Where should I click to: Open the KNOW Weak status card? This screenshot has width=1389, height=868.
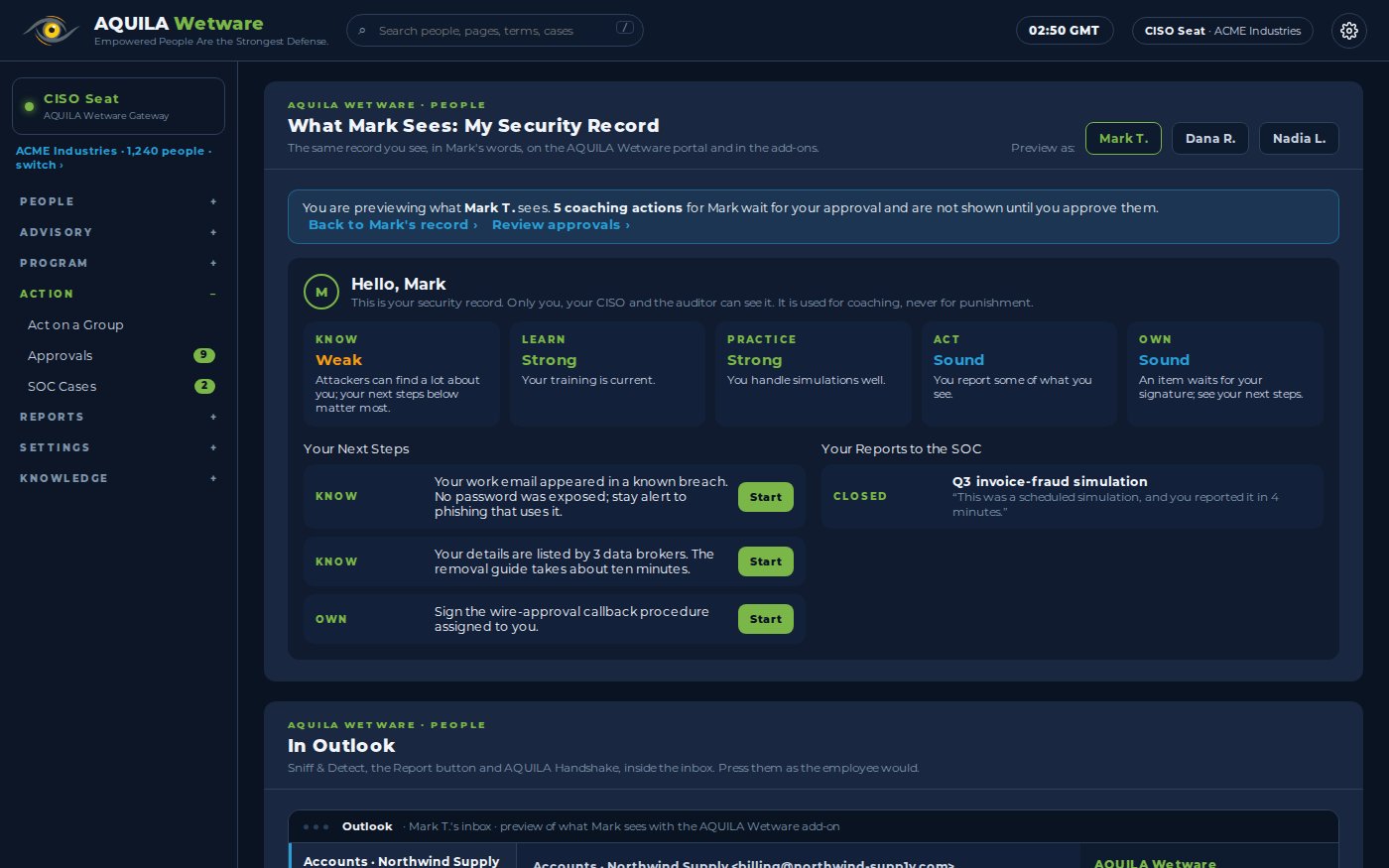coord(402,374)
